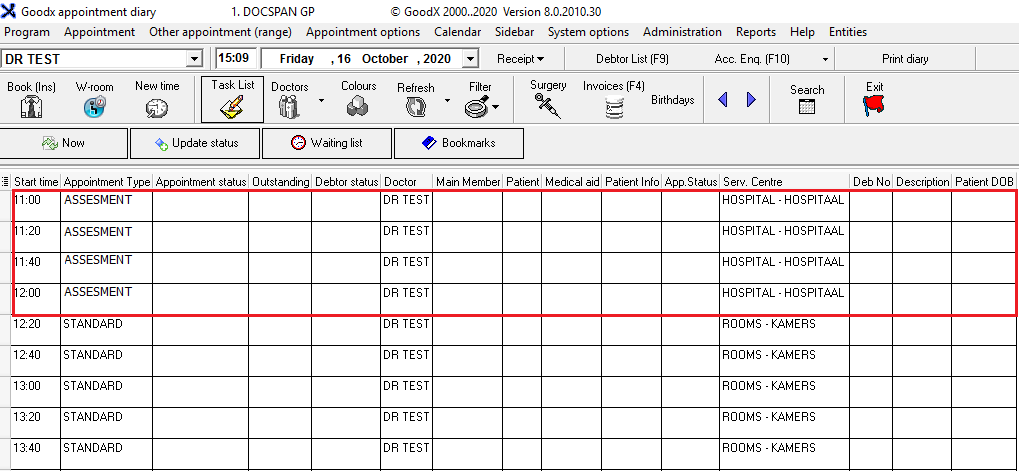Viewport: 1019px width, 471px height.
Task: Expand dropdown arrow after Acc. Enq. (F10)
Action: [825, 59]
